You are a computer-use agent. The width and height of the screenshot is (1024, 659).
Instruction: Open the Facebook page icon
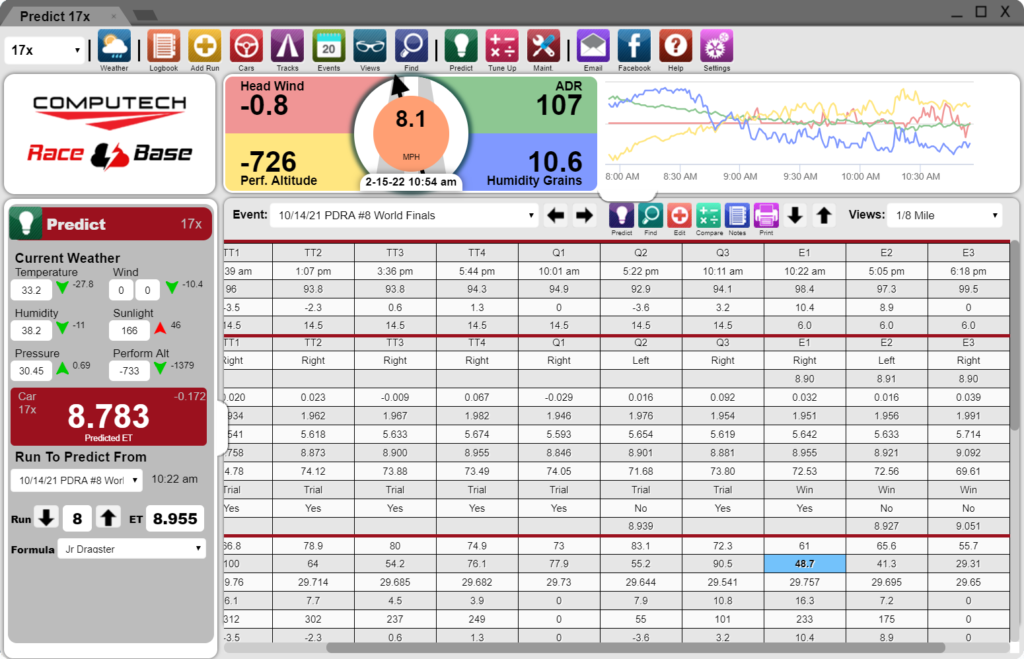[634, 44]
